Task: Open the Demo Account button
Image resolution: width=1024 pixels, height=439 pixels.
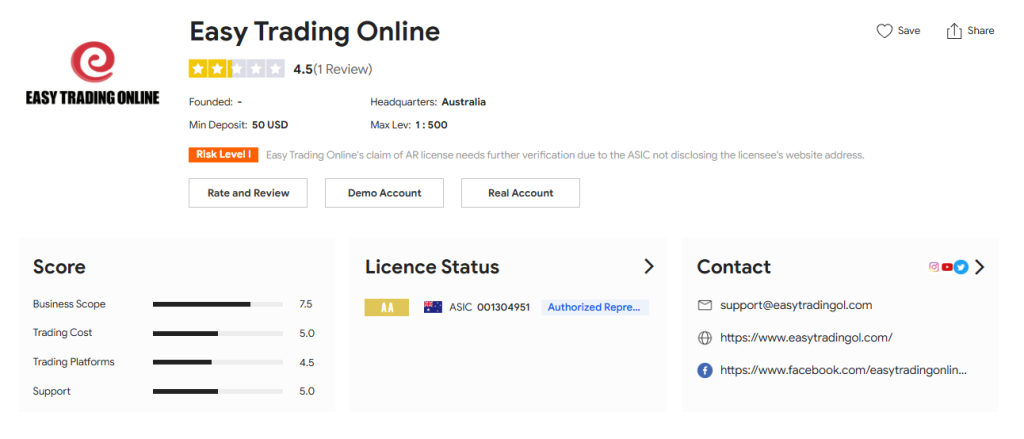Action: pyautogui.click(x=384, y=193)
